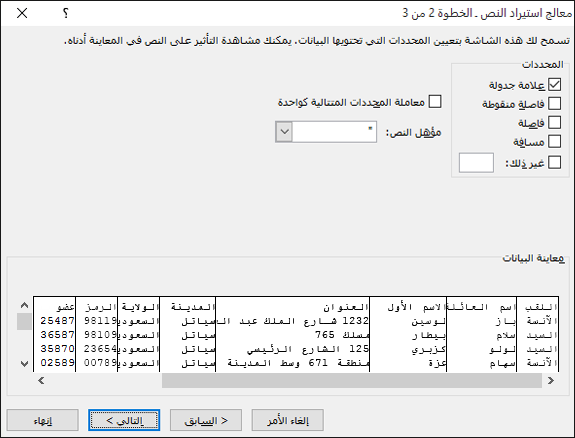Click the value 25487 in preview

pos(58,321)
